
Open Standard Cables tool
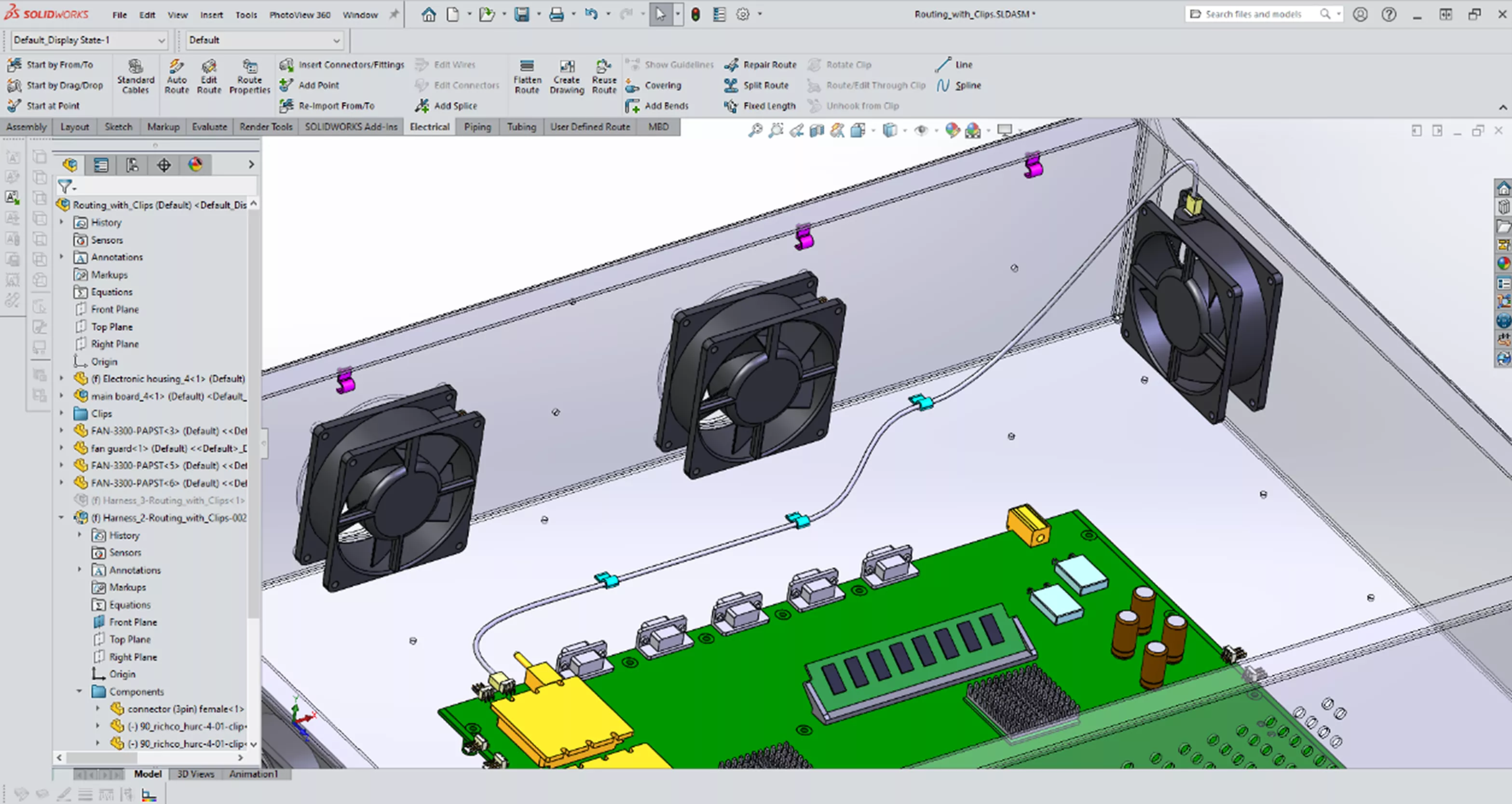click(135, 76)
